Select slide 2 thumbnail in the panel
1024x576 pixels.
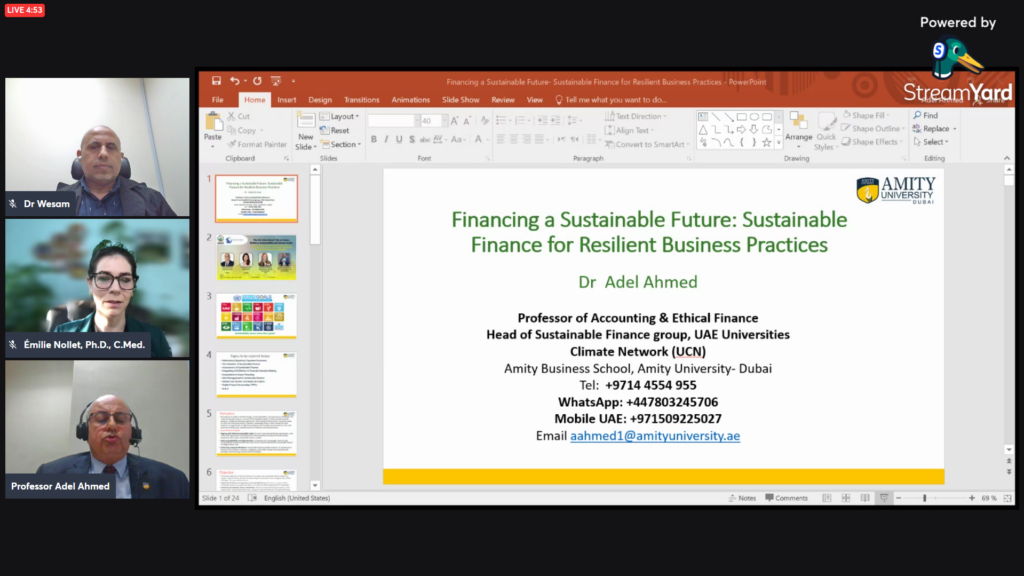coord(257,257)
